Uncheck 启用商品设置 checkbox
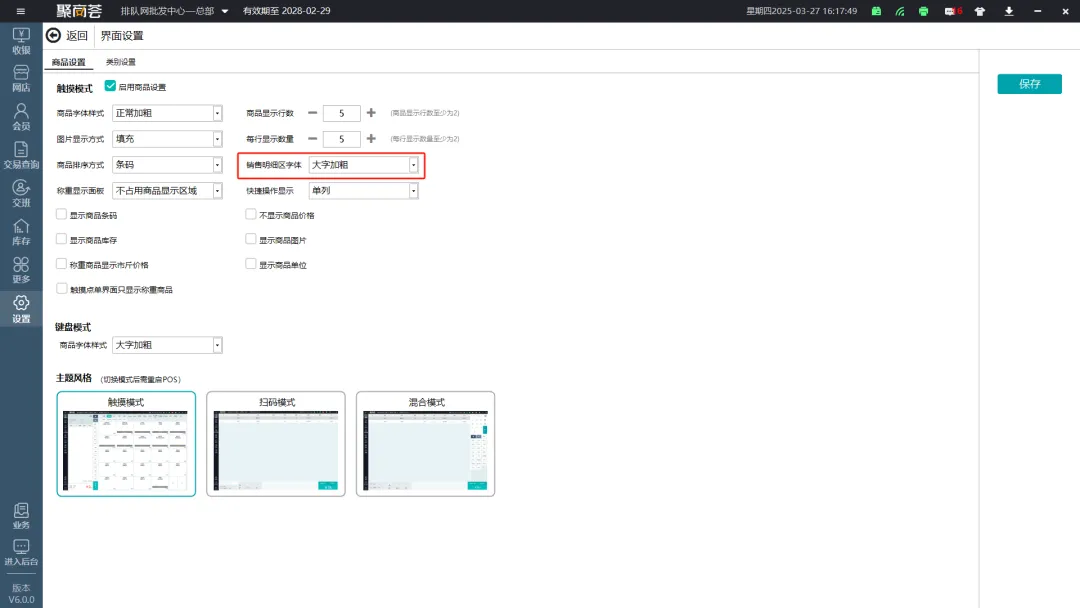The height and width of the screenshot is (608, 1080). click(111, 87)
